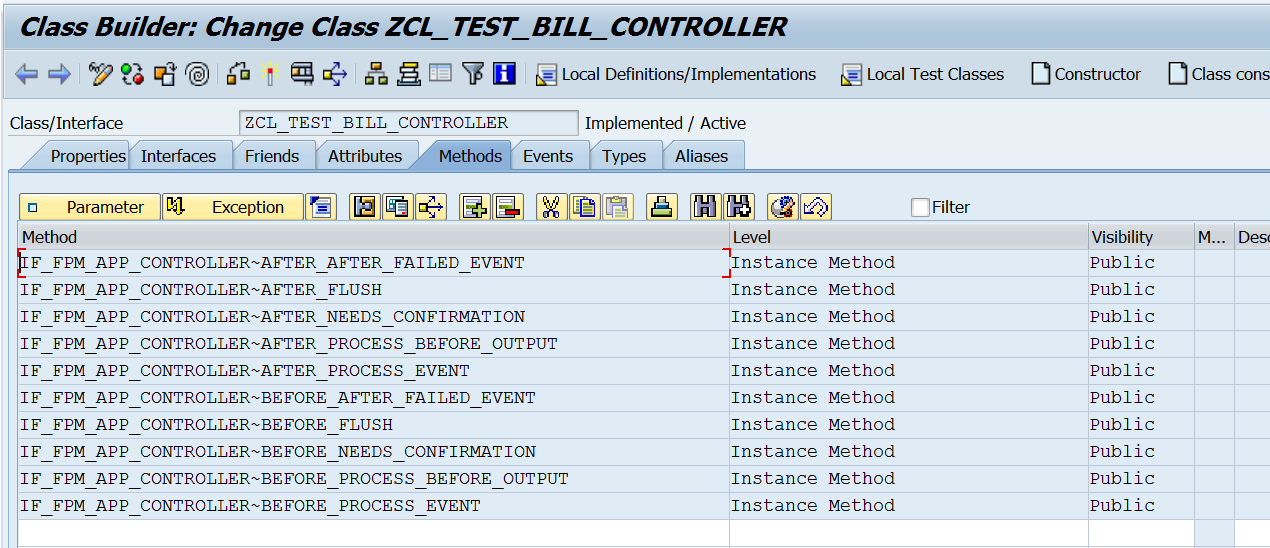Image resolution: width=1270 pixels, height=548 pixels.
Task: Switch to the Events tab
Action: [x=548, y=156]
